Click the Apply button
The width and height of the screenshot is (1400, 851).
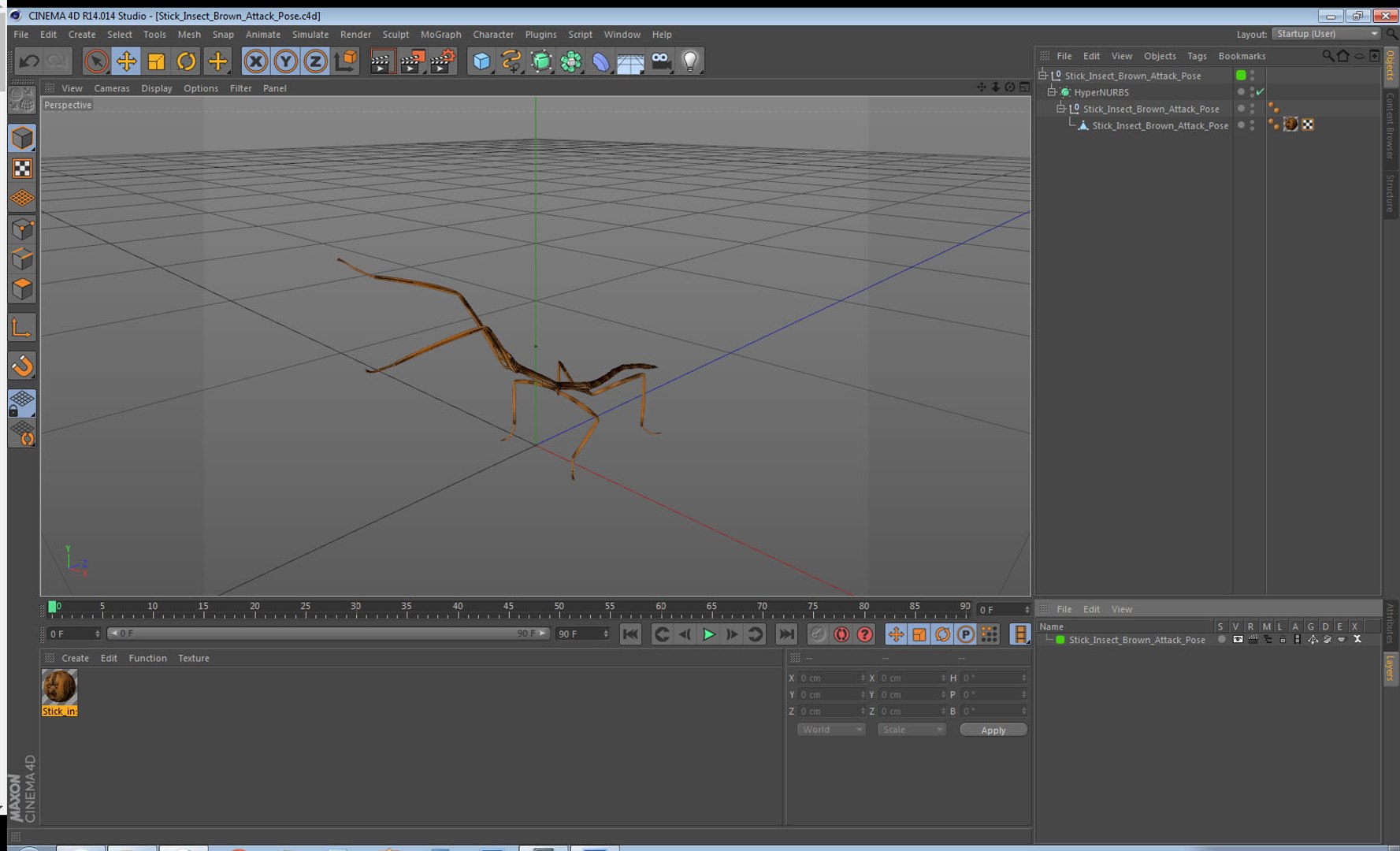coord(993,730)
